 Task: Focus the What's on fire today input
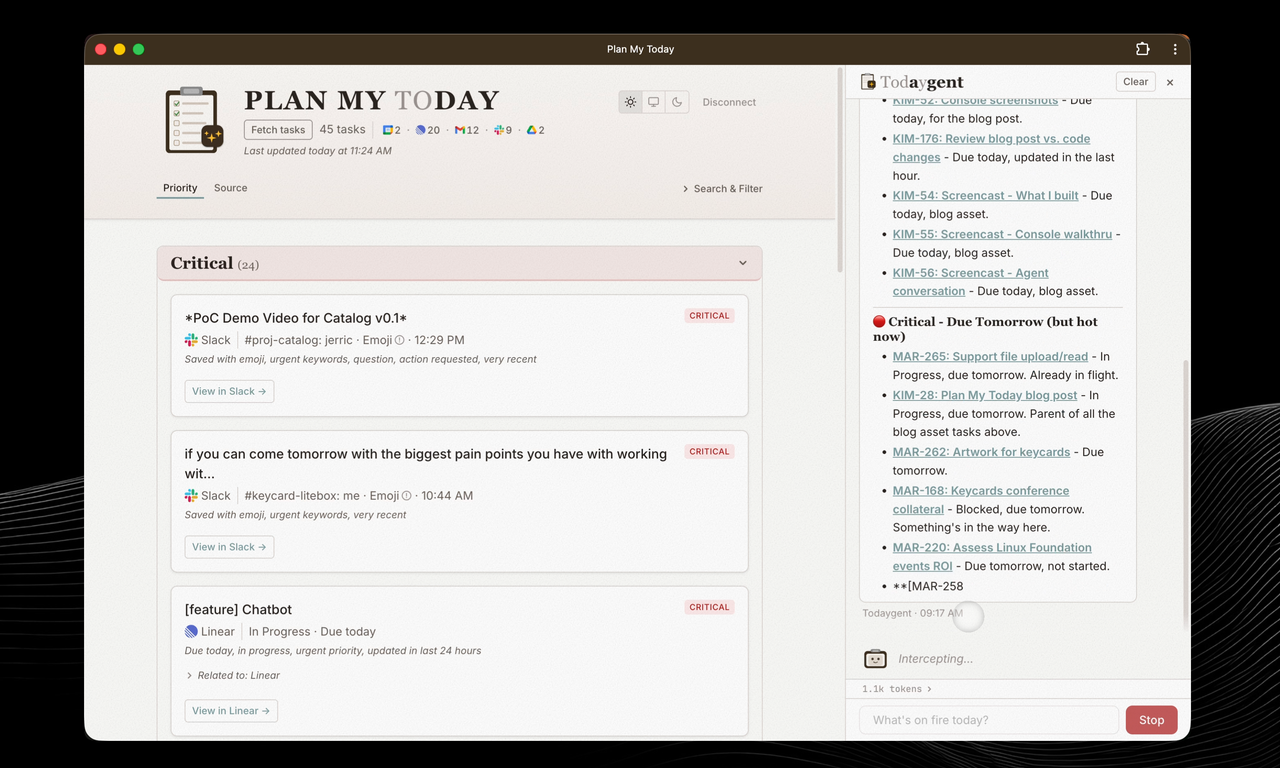point(988,720)
